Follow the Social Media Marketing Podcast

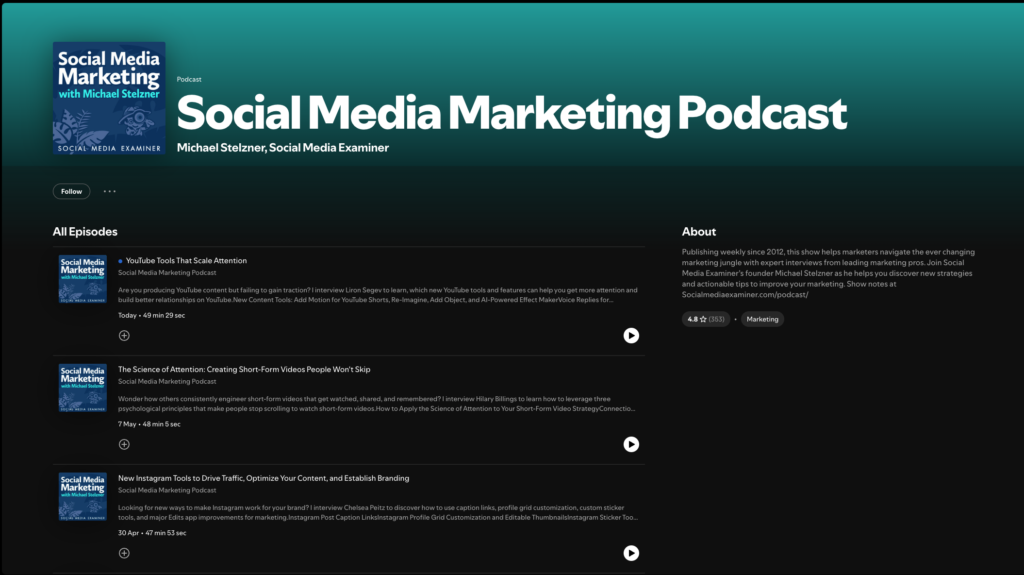tap(71, 191)
